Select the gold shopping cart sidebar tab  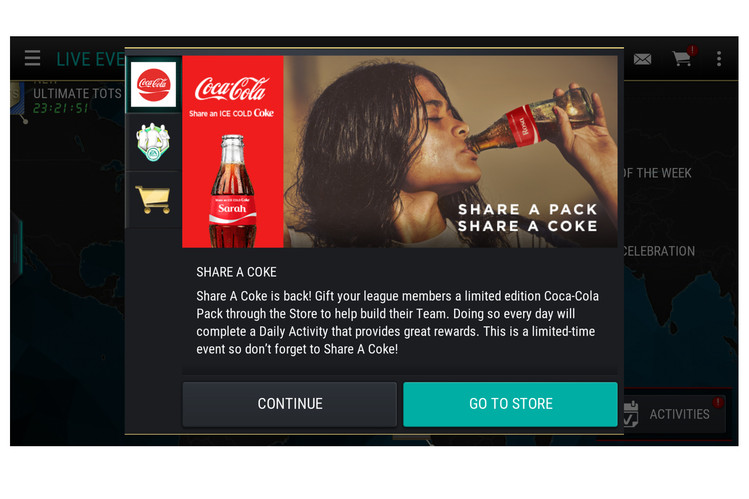[153, 200]
